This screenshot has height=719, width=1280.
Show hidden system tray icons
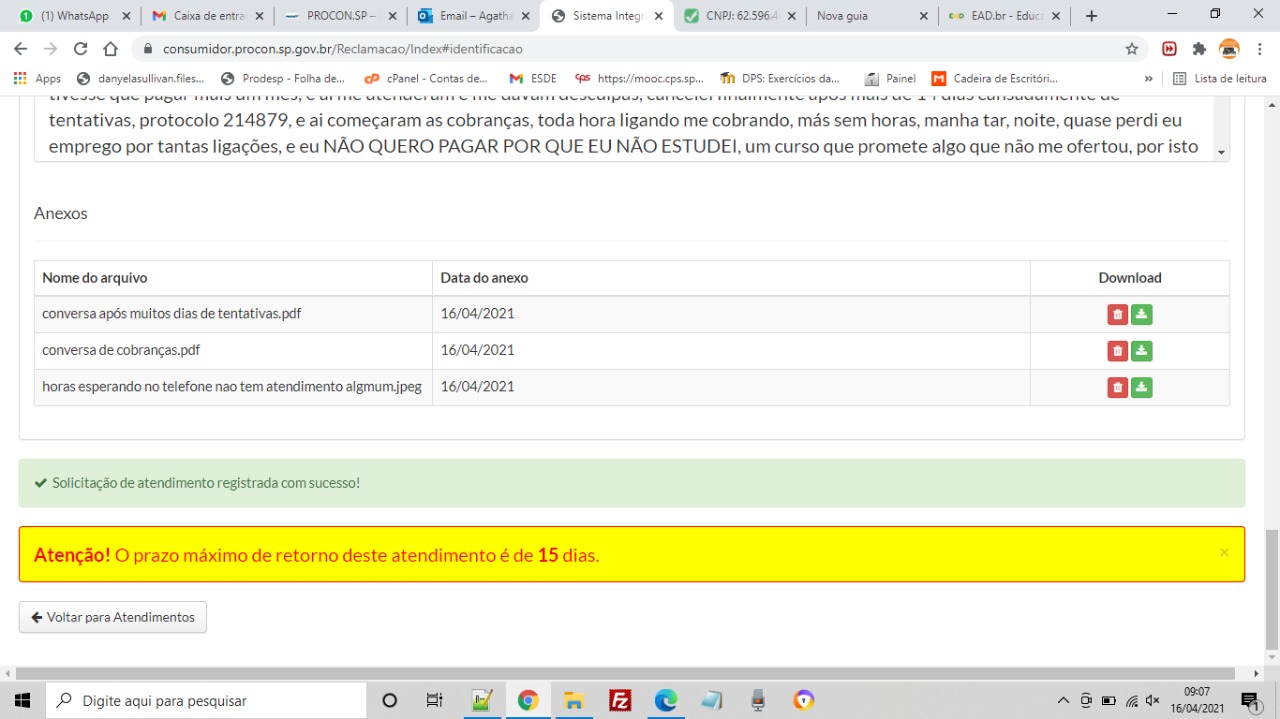(1063, 701)
